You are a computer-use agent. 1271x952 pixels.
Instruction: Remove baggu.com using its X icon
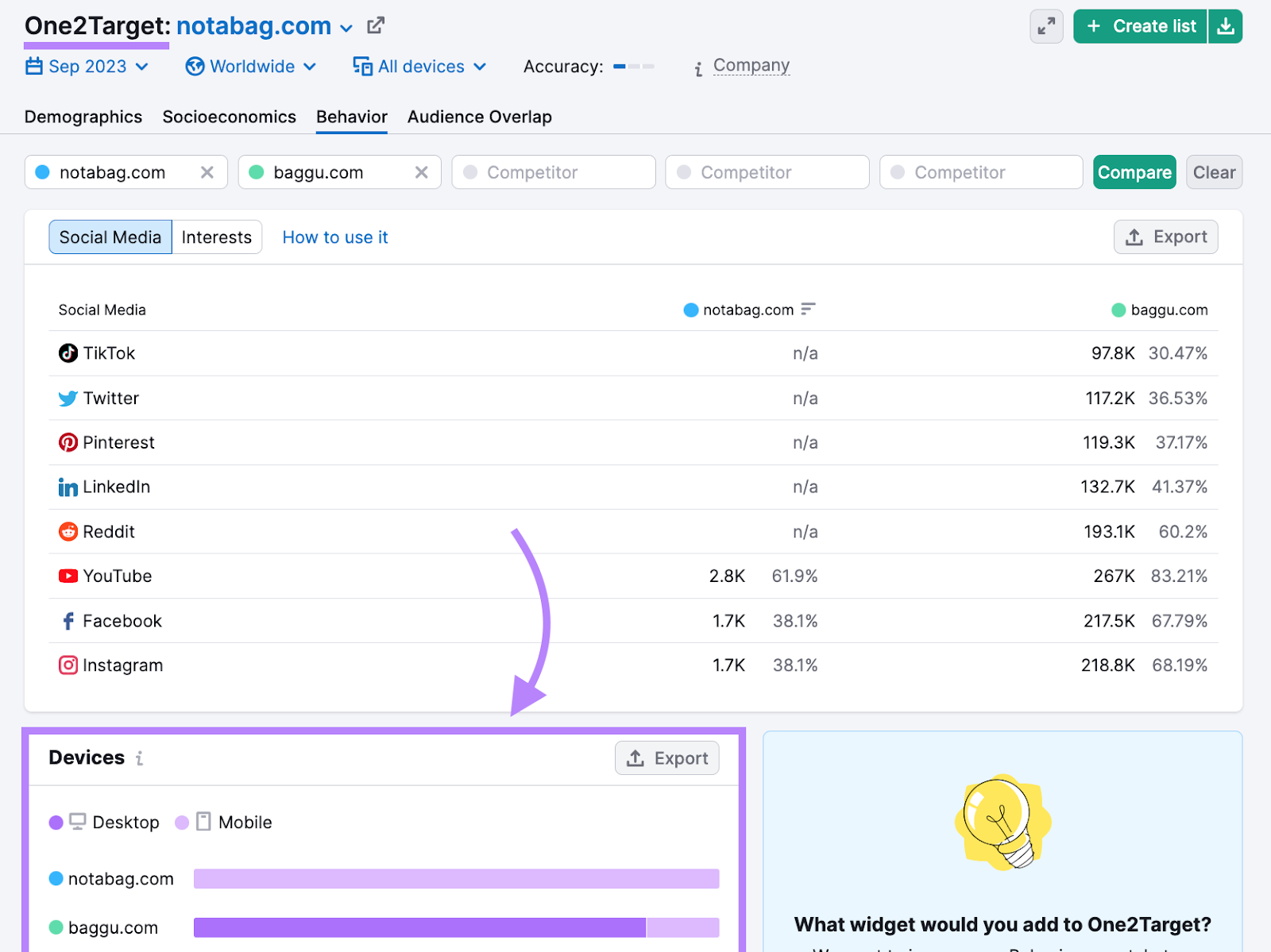click(x=422, y=172)
